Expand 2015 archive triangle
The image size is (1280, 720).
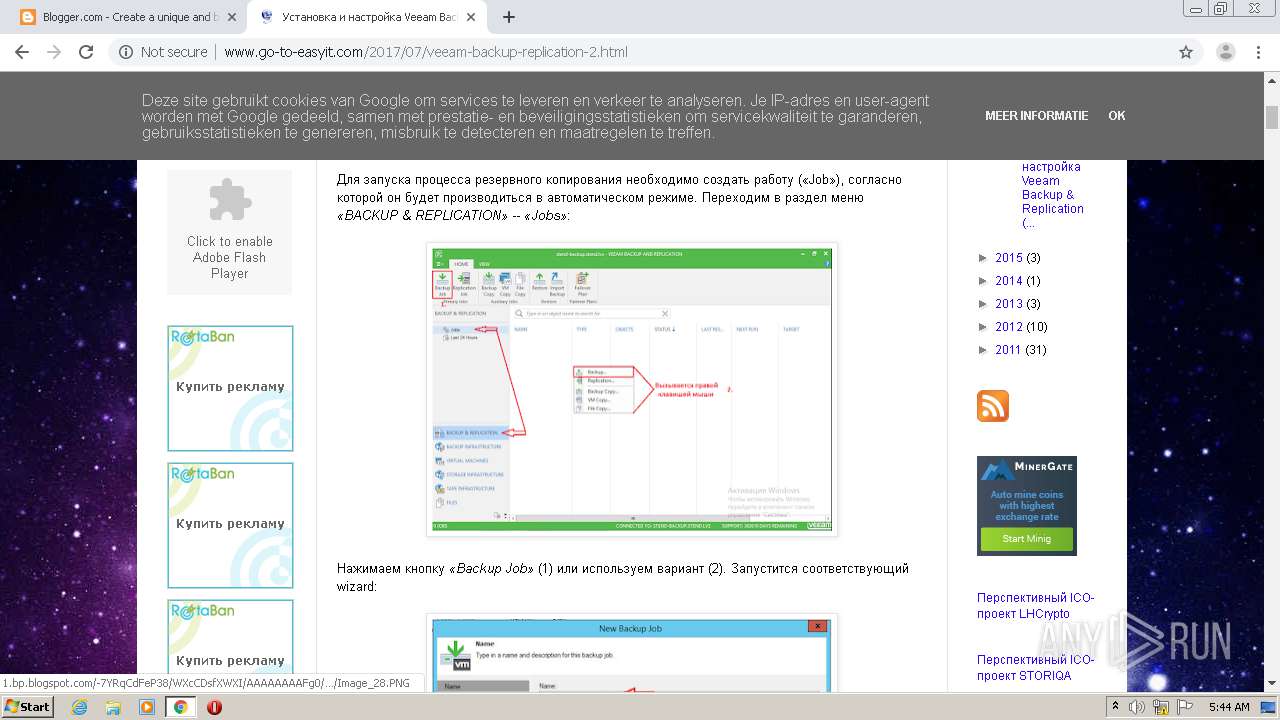(x=984, y=258)
